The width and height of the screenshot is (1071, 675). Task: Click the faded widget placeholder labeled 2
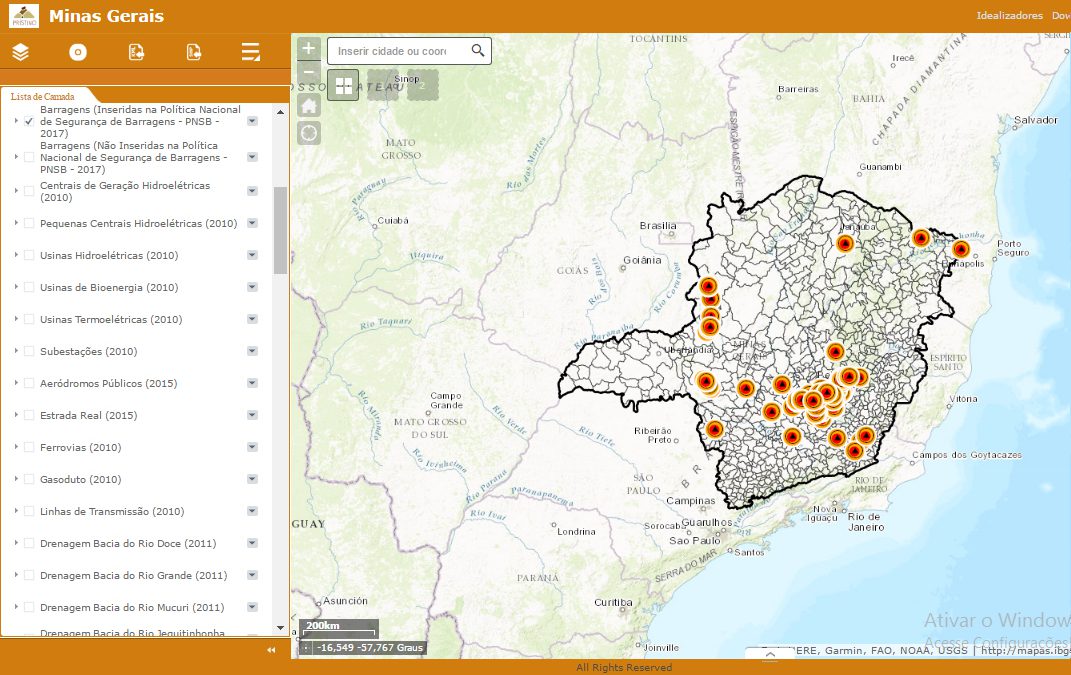point(423,85)
